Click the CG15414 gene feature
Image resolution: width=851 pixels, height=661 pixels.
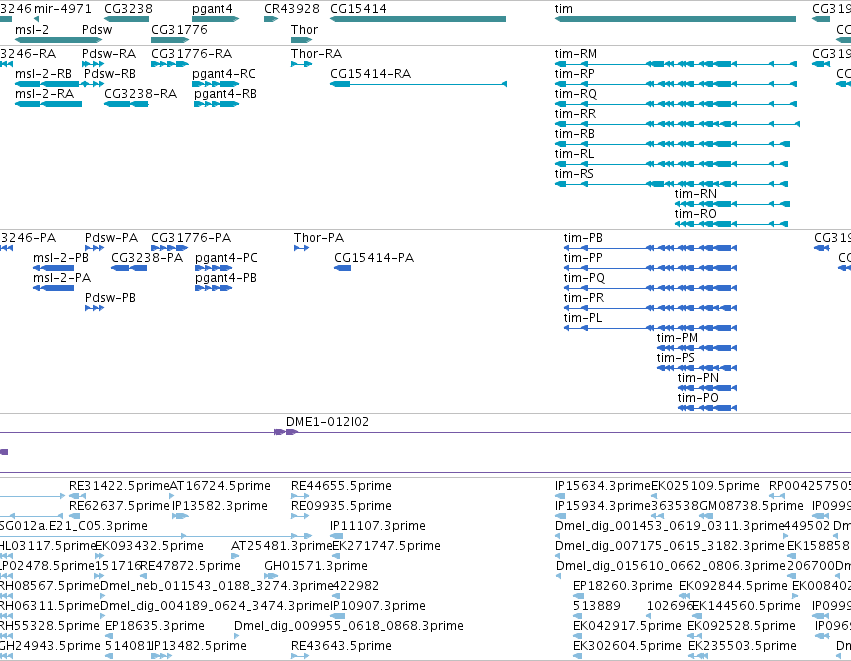(x=418, y=19)
